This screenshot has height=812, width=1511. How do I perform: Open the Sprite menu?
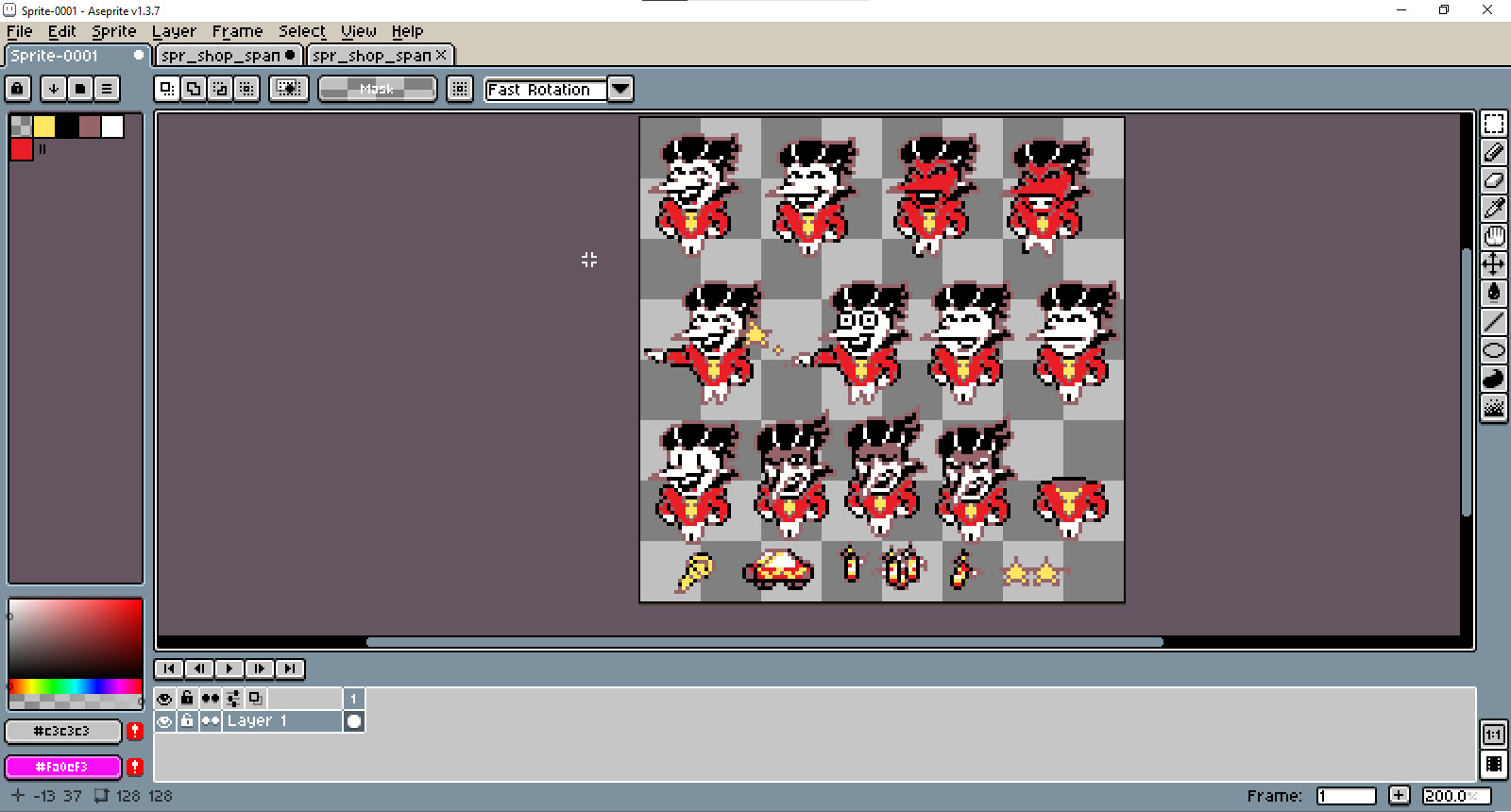tap(113, 31)
